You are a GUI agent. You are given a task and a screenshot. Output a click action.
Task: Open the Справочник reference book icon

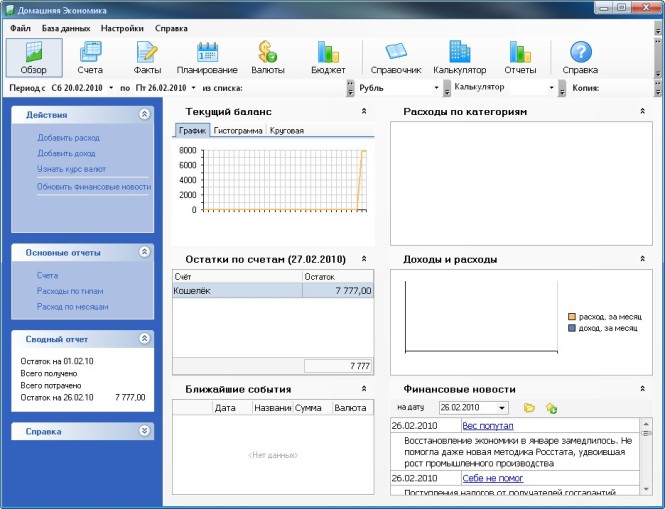(396, 58)
